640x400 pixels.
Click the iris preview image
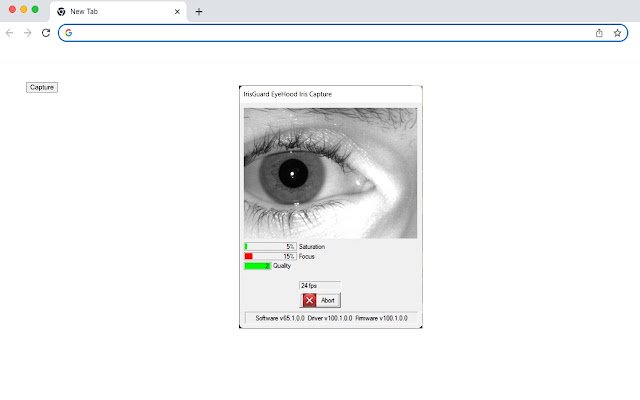[330, 173]
